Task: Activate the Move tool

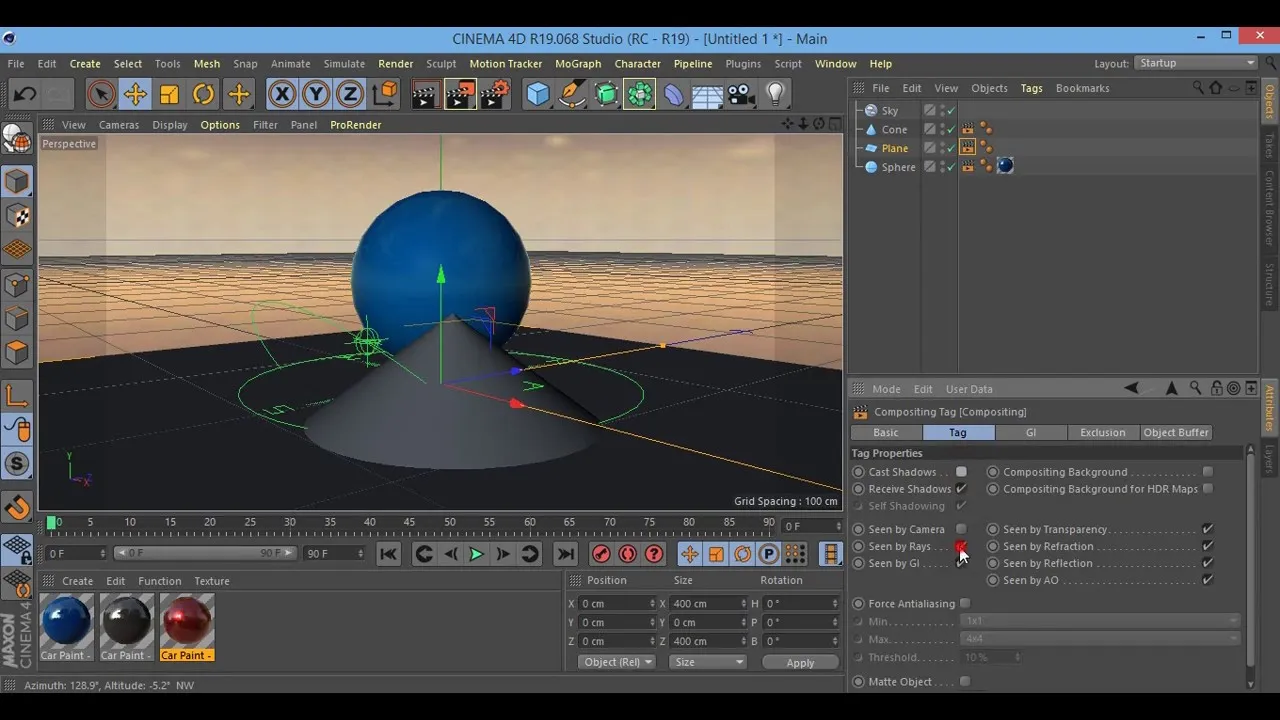Action: click(x=135, y=95)
